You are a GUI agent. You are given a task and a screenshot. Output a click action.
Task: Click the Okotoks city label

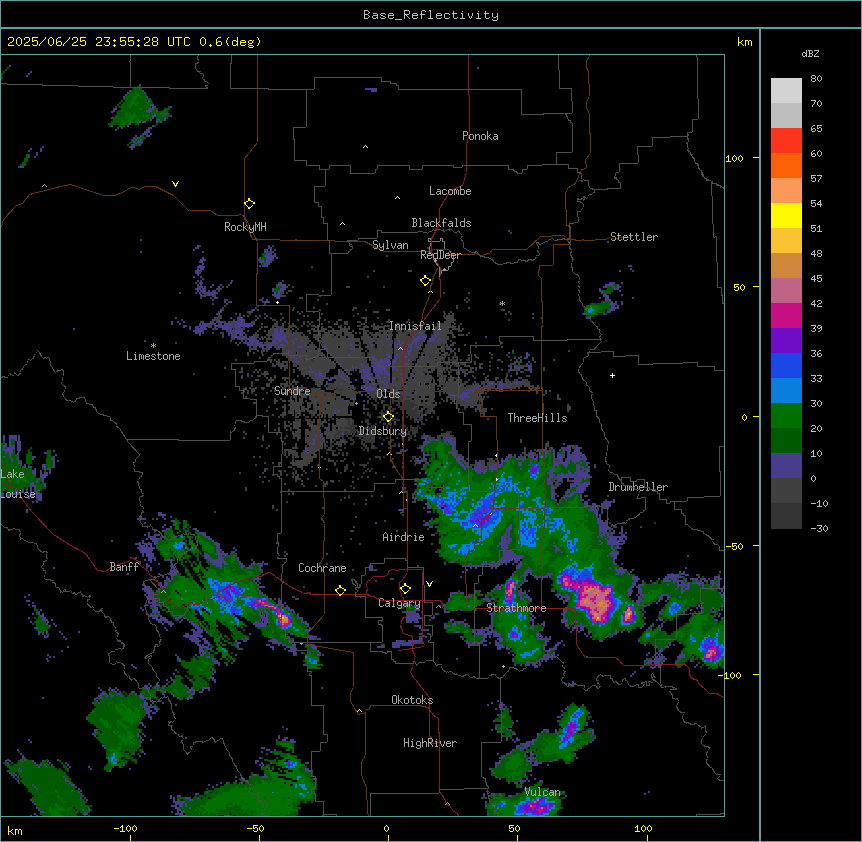point(412,700)
